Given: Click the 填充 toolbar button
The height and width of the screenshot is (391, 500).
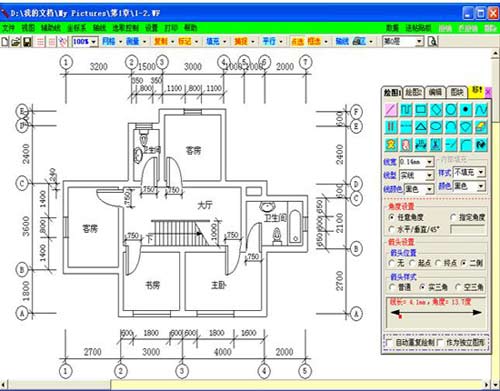Looking at the screenshot, I should [x=213, y=41].
